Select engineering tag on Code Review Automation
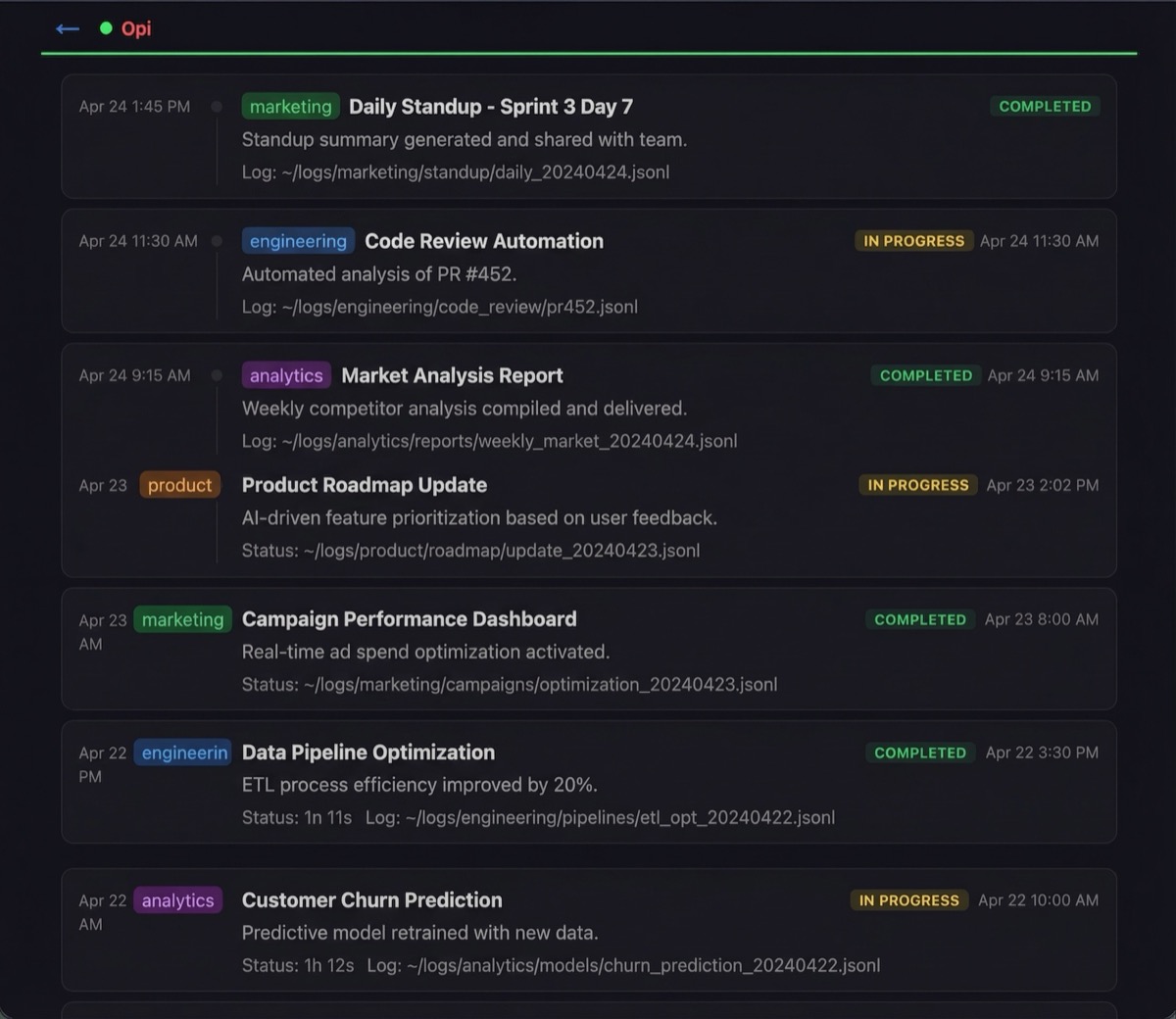This screenshot has width=1176, height=1019. click(298, 241)
